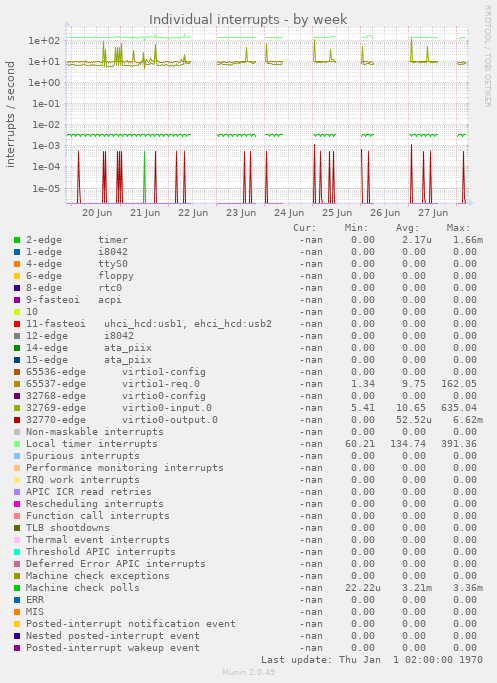Screen dimensions: 497x683
Task: Click the 'Cur:' column header
Action: (x=304, y=228)
